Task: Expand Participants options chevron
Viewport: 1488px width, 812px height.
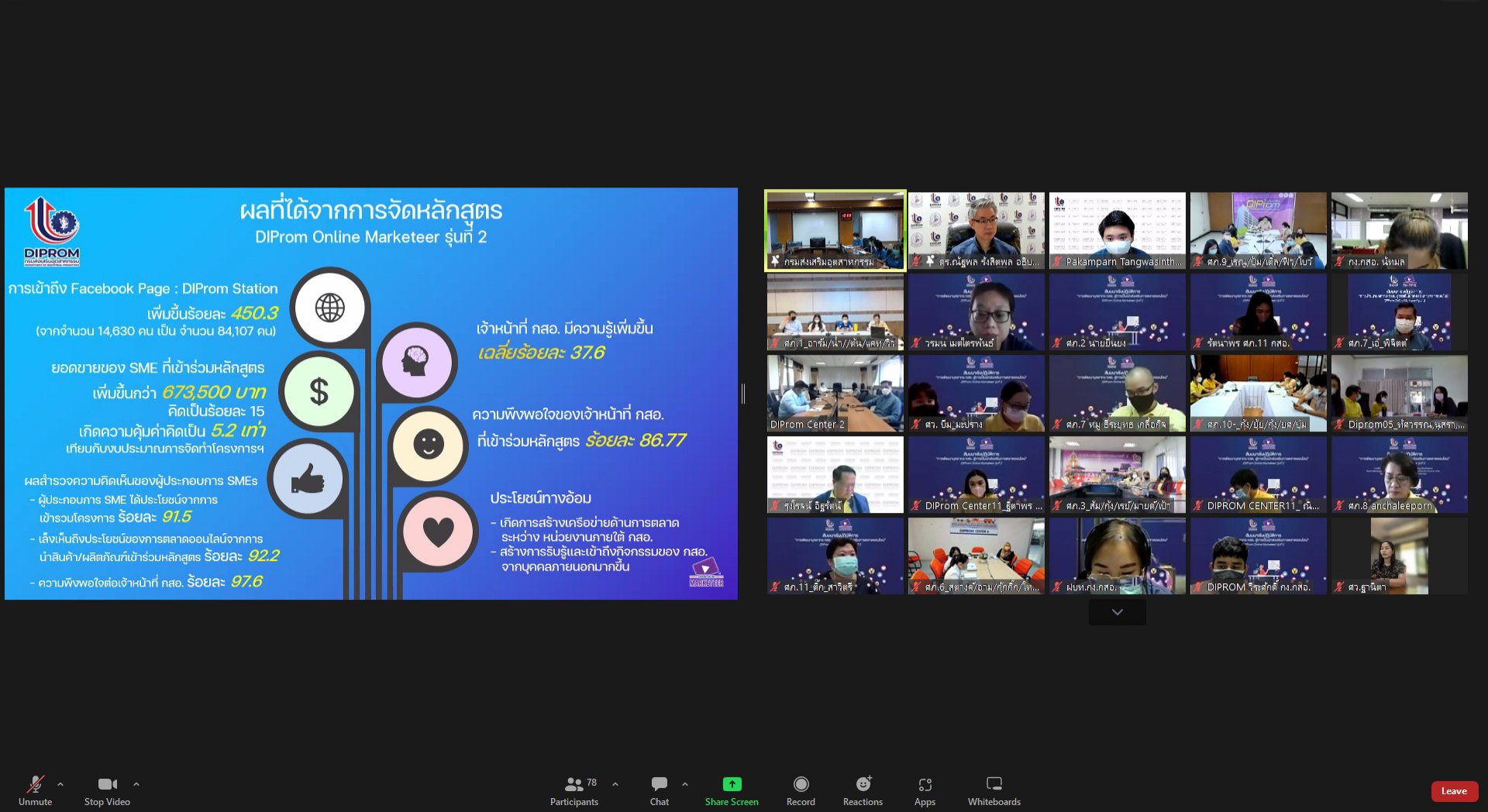Action: click(x=615, y=784)
